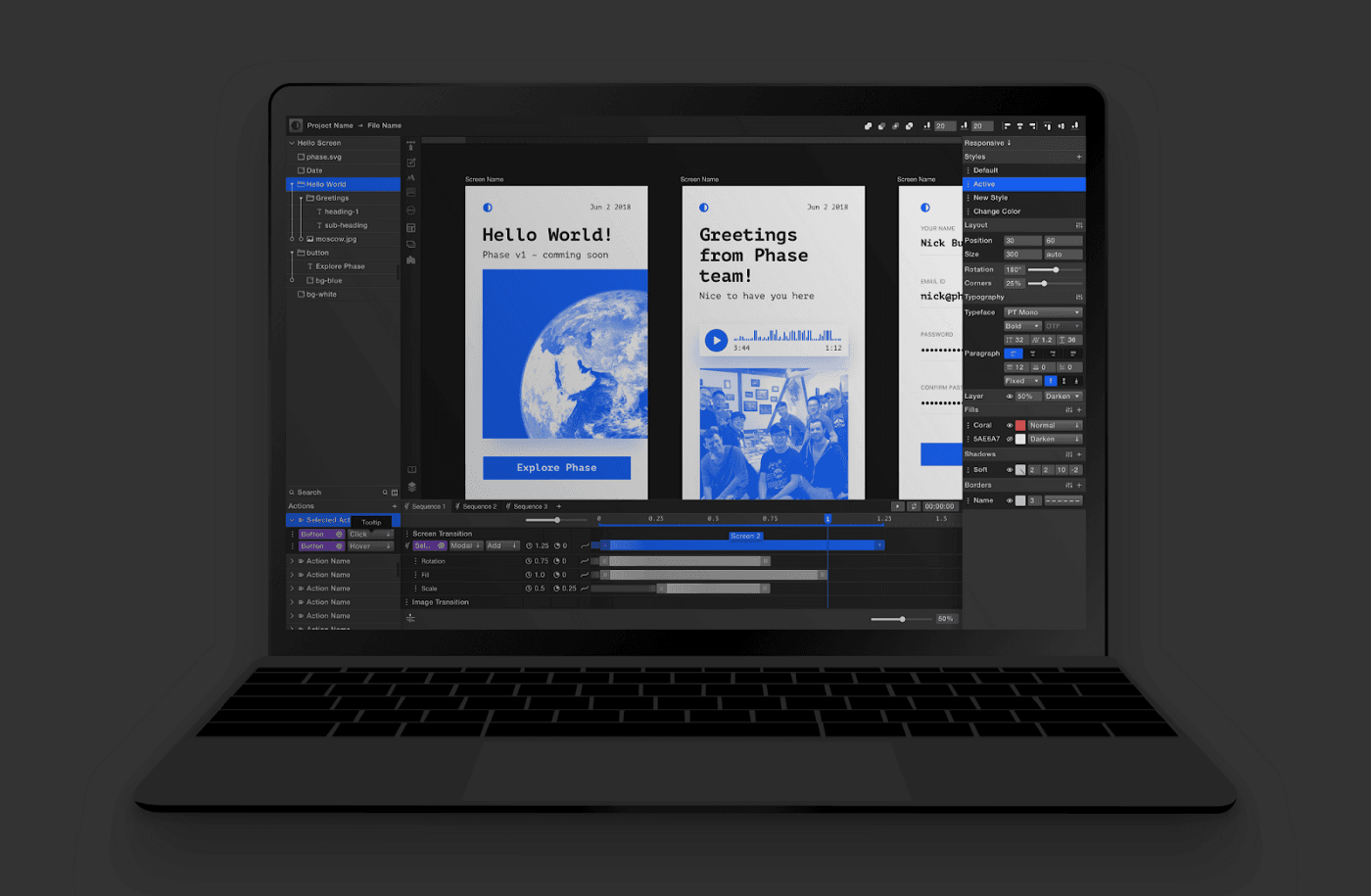Select the anchor tool in the tool strip

(411, 146)
